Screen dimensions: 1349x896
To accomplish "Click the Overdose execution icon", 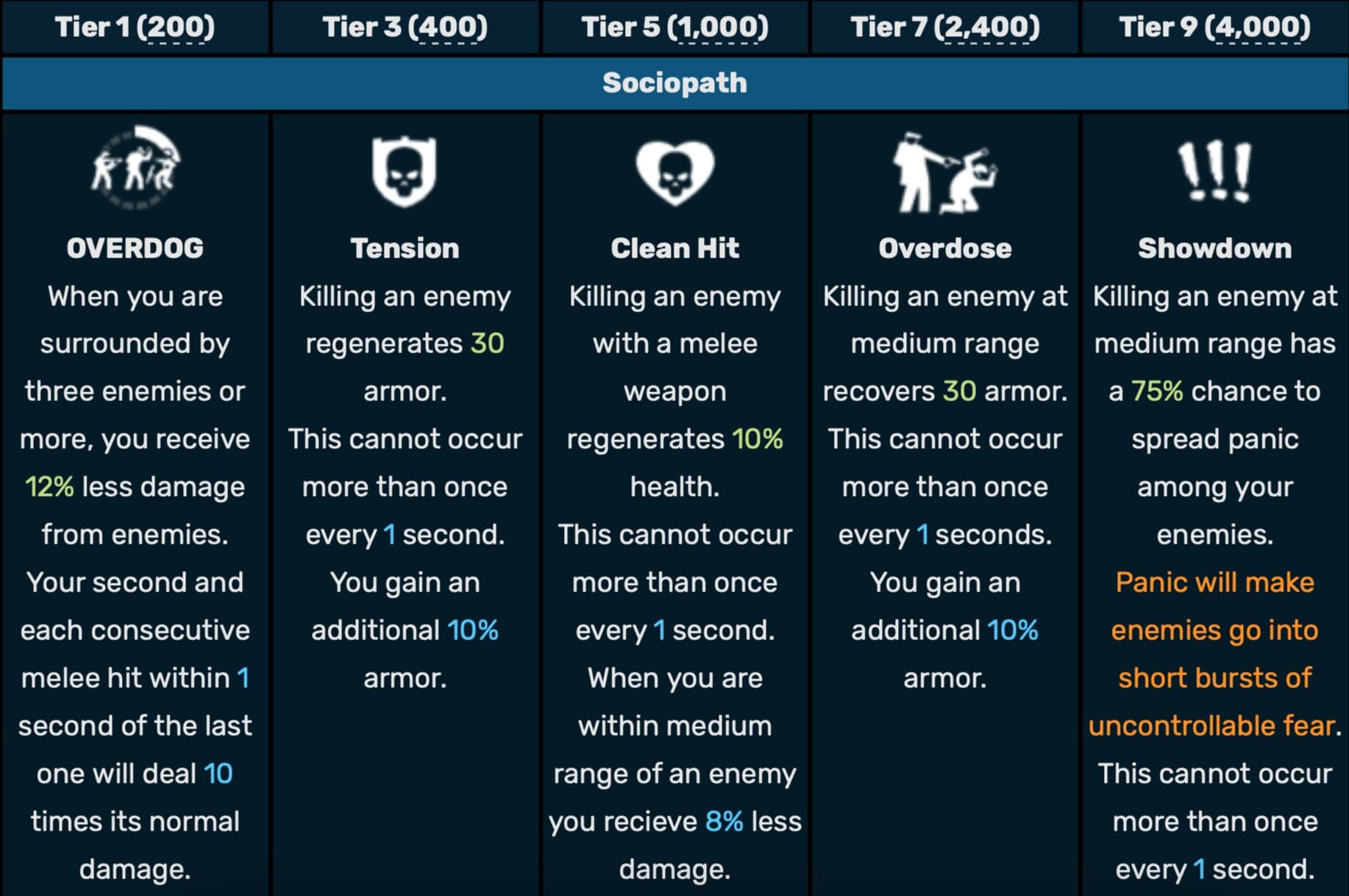I will [x=944, y=173].
